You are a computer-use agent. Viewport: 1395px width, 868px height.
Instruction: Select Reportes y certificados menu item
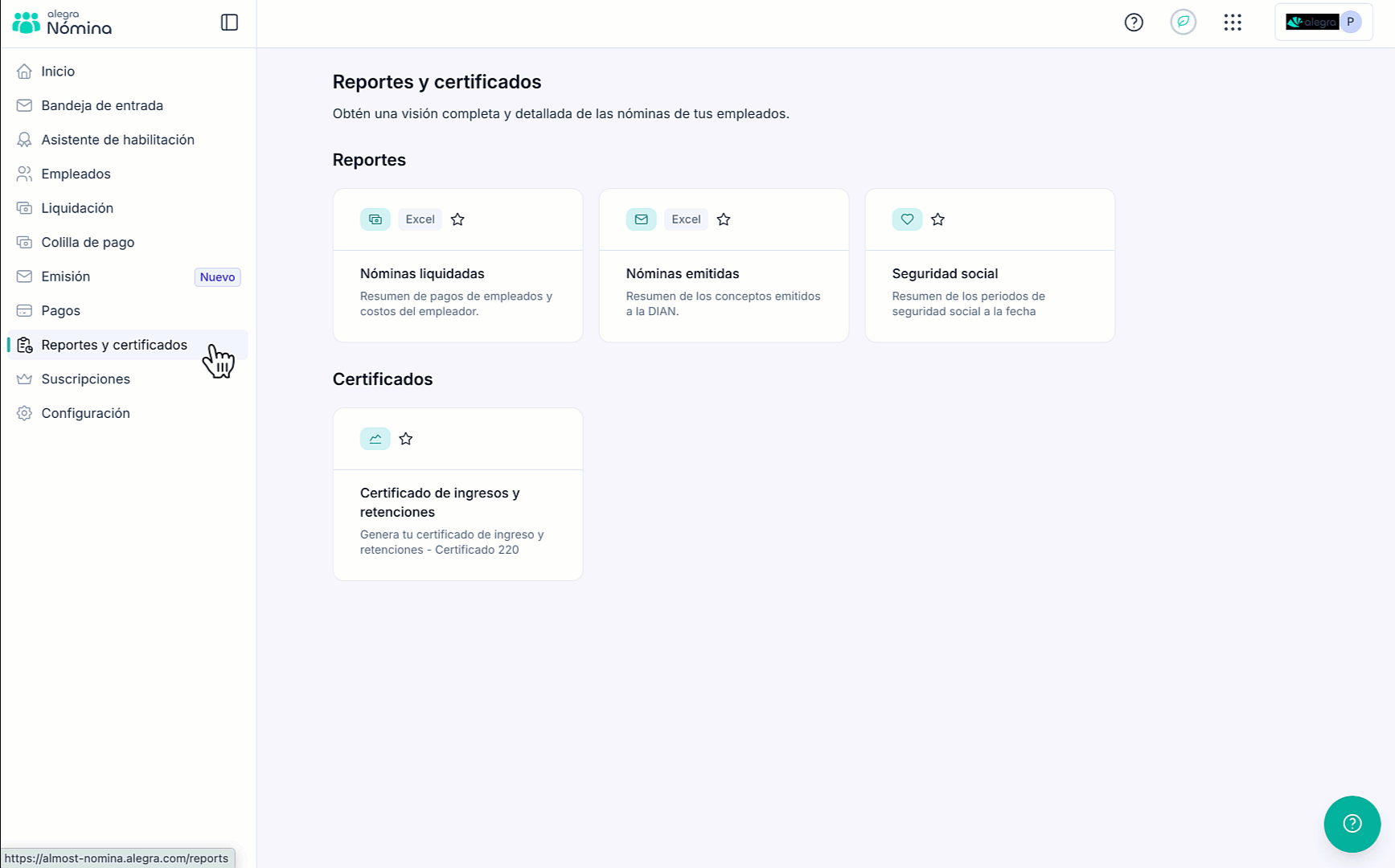128,345
